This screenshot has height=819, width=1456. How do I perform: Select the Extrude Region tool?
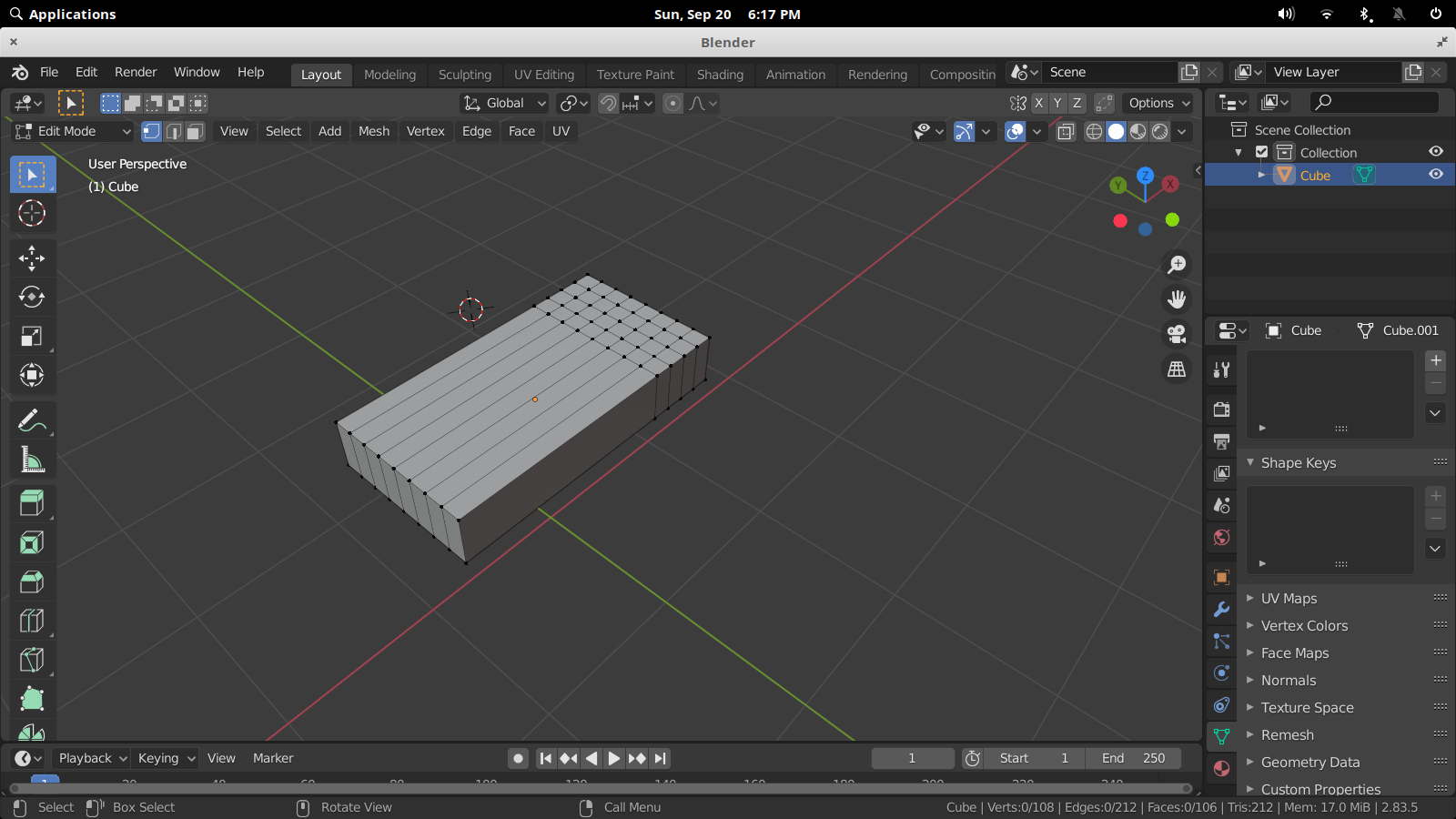(x=32, y=503)
